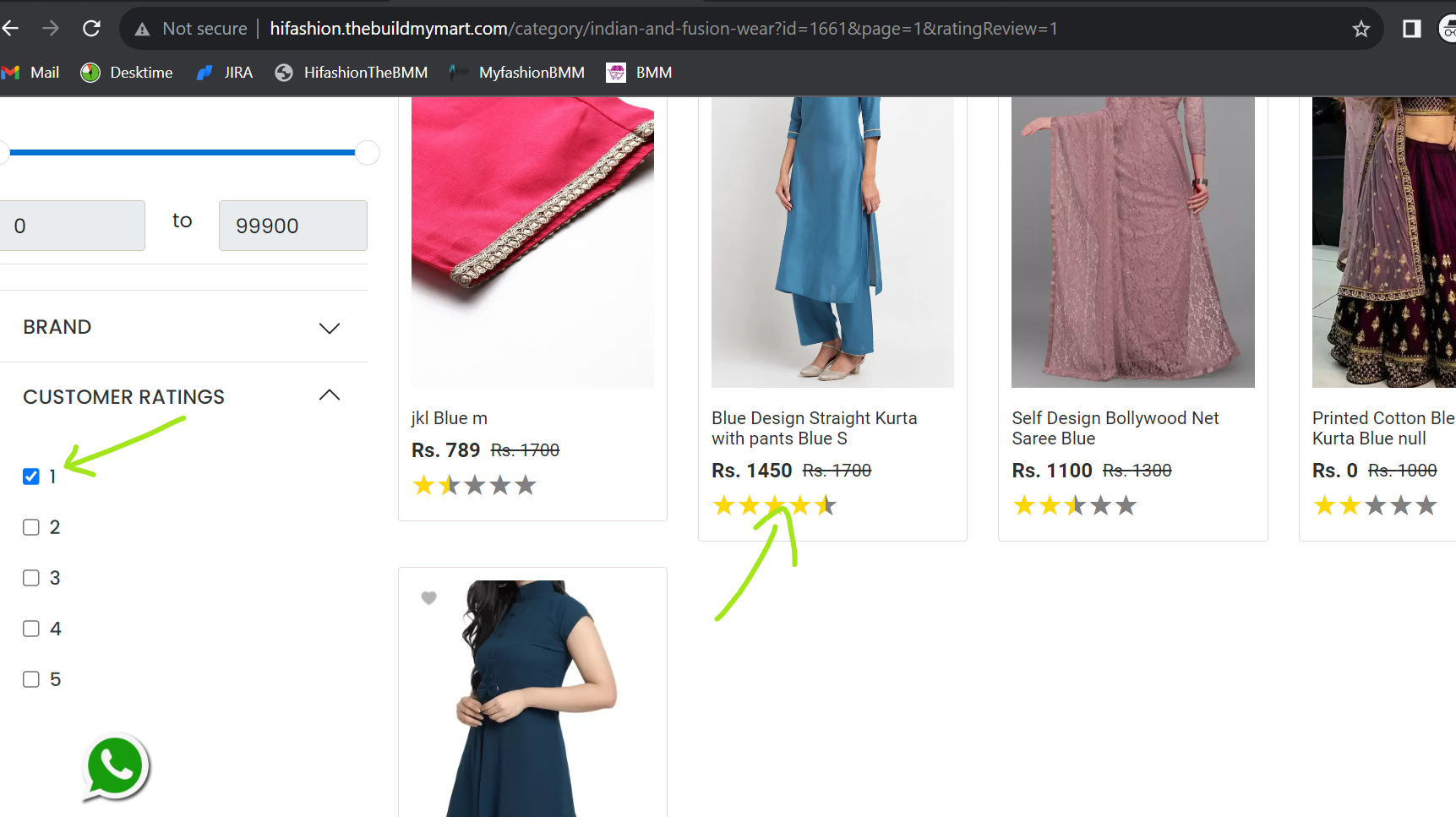Viewport: 1456px width, 817px height.
Task: Click the address bar URL
Action: tap(663, 29)
